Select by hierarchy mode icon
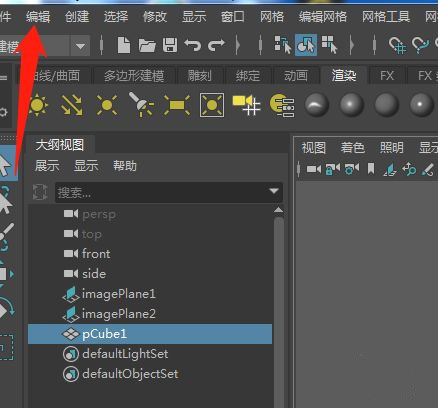Viewport: 438px width, 408px height. 283,45
